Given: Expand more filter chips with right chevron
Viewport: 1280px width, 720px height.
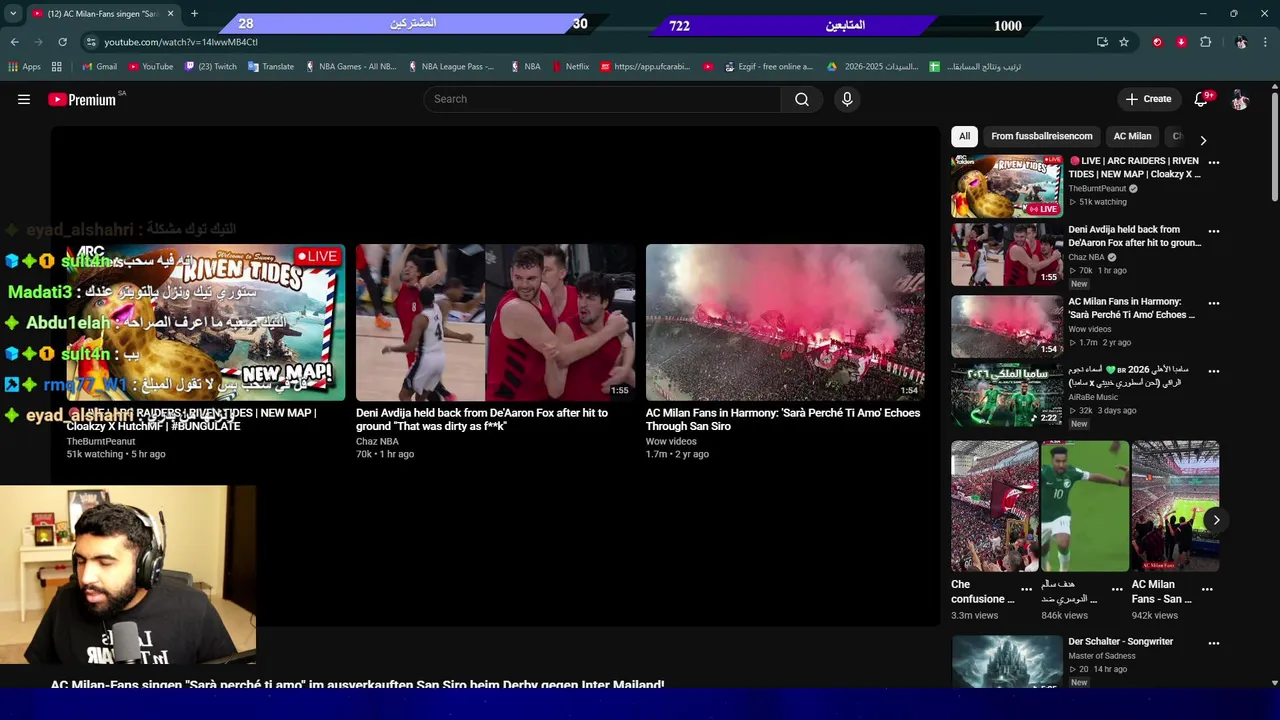Looking at the screenshot, I should point(1203,140).
